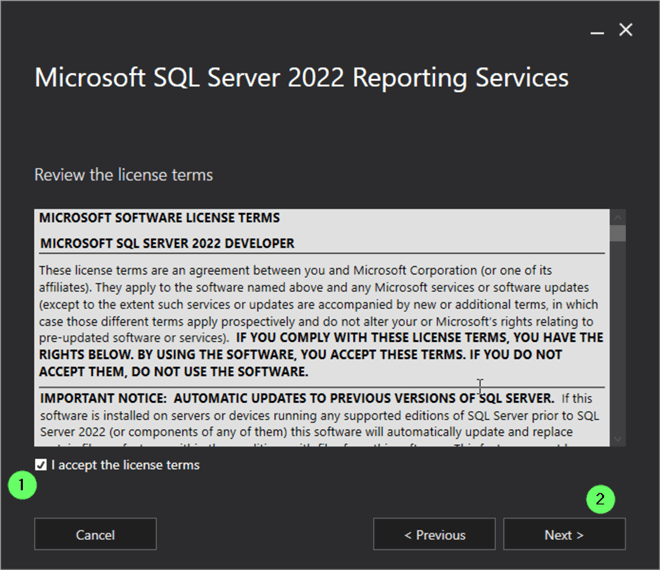Close the Reporting Services installer window

tap(626, 30)
